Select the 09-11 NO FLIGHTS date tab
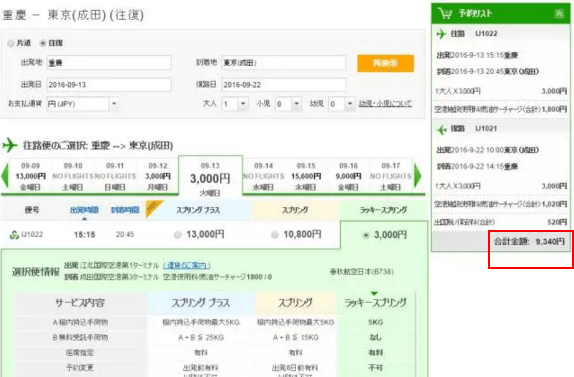The height and width of the screenshot is (377, 574). click(x=115, y=176)
